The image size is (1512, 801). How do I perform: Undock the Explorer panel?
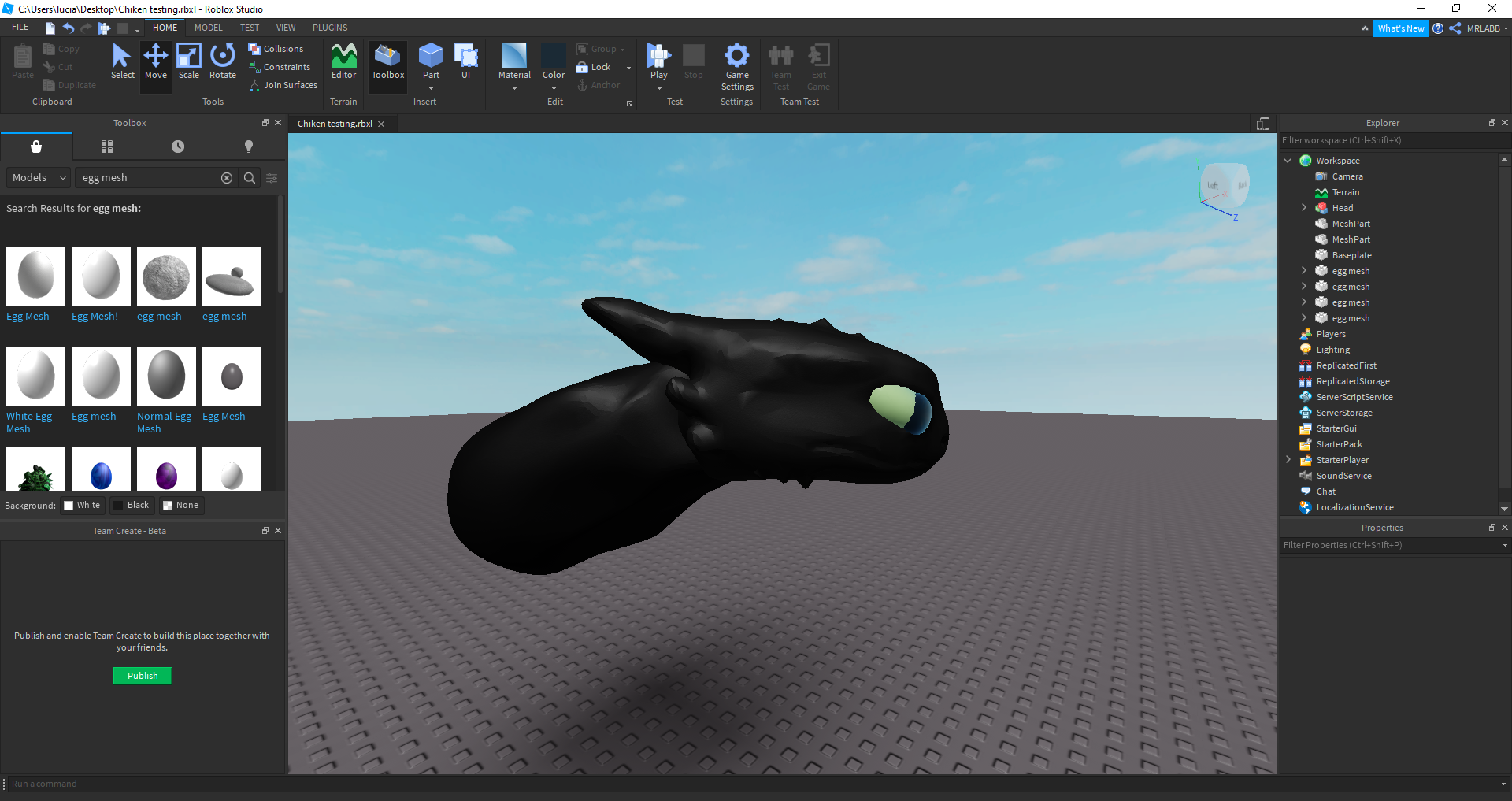(x=1492, y=123)
